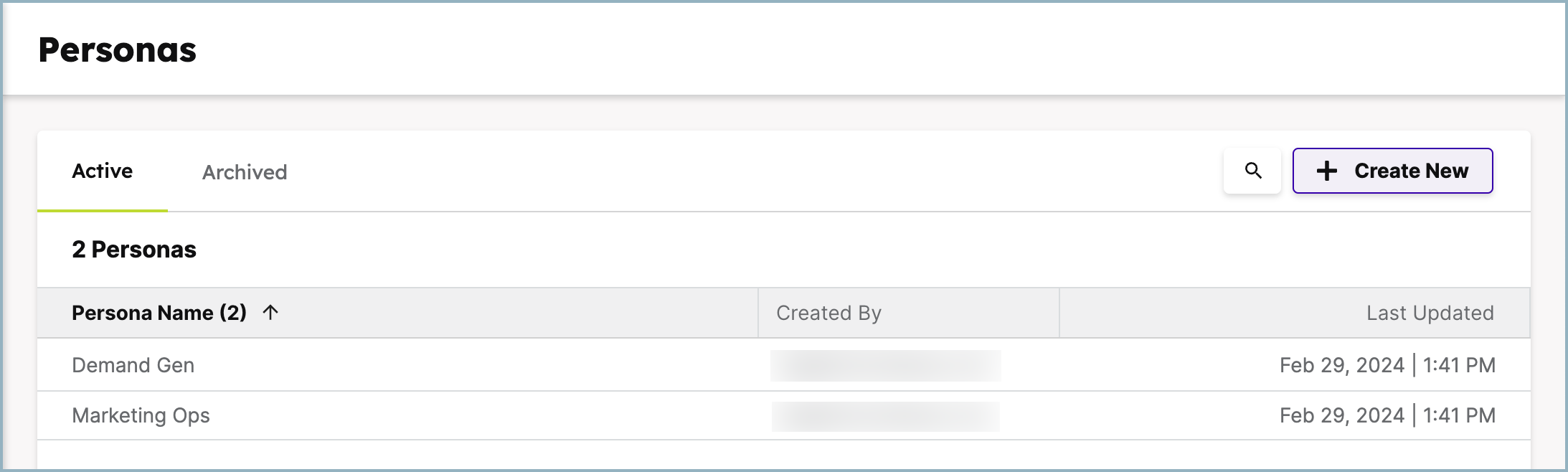Sort by the Created By column header

pyautogui.click(x=828, y=313)
